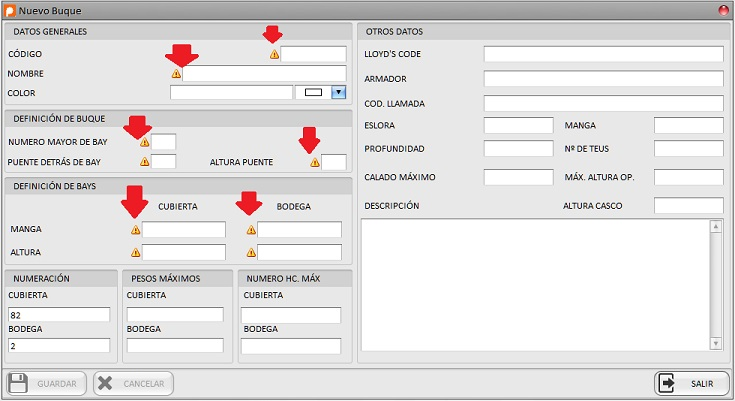Click the GUARDAR button
Viewport: 735px width, 401px height.
[x=46, y=384]
